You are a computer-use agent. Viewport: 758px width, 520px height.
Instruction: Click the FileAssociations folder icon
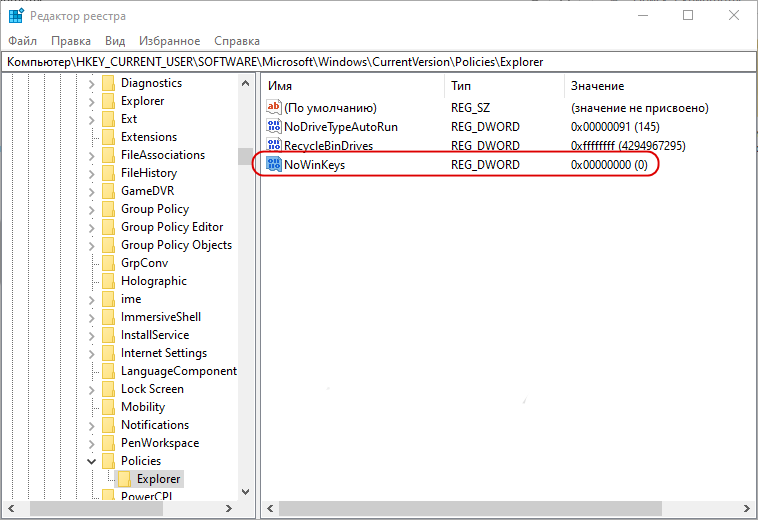pyautogui.click(x=109, y=155)
